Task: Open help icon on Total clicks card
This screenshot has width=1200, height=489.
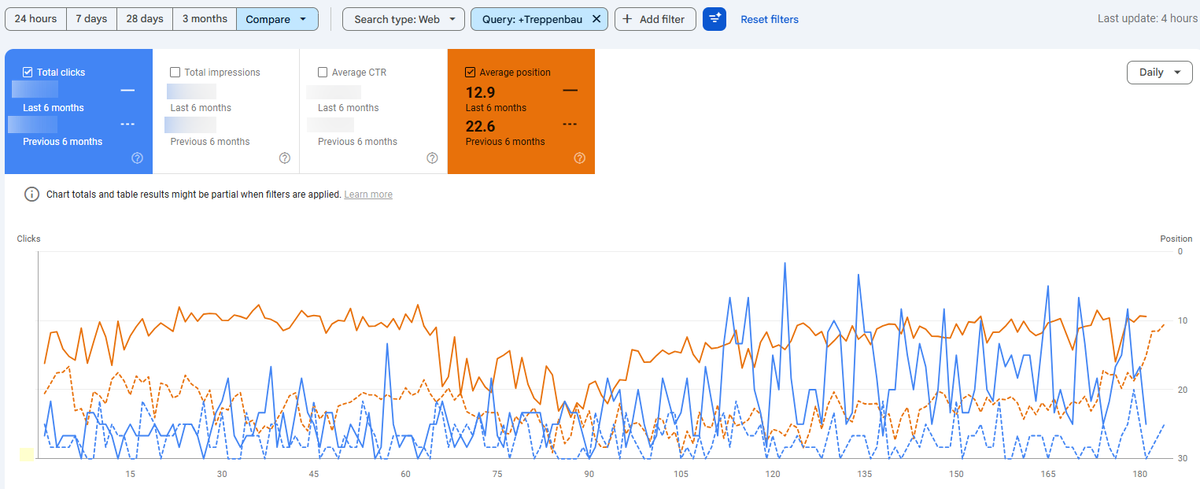Action: 137,158
